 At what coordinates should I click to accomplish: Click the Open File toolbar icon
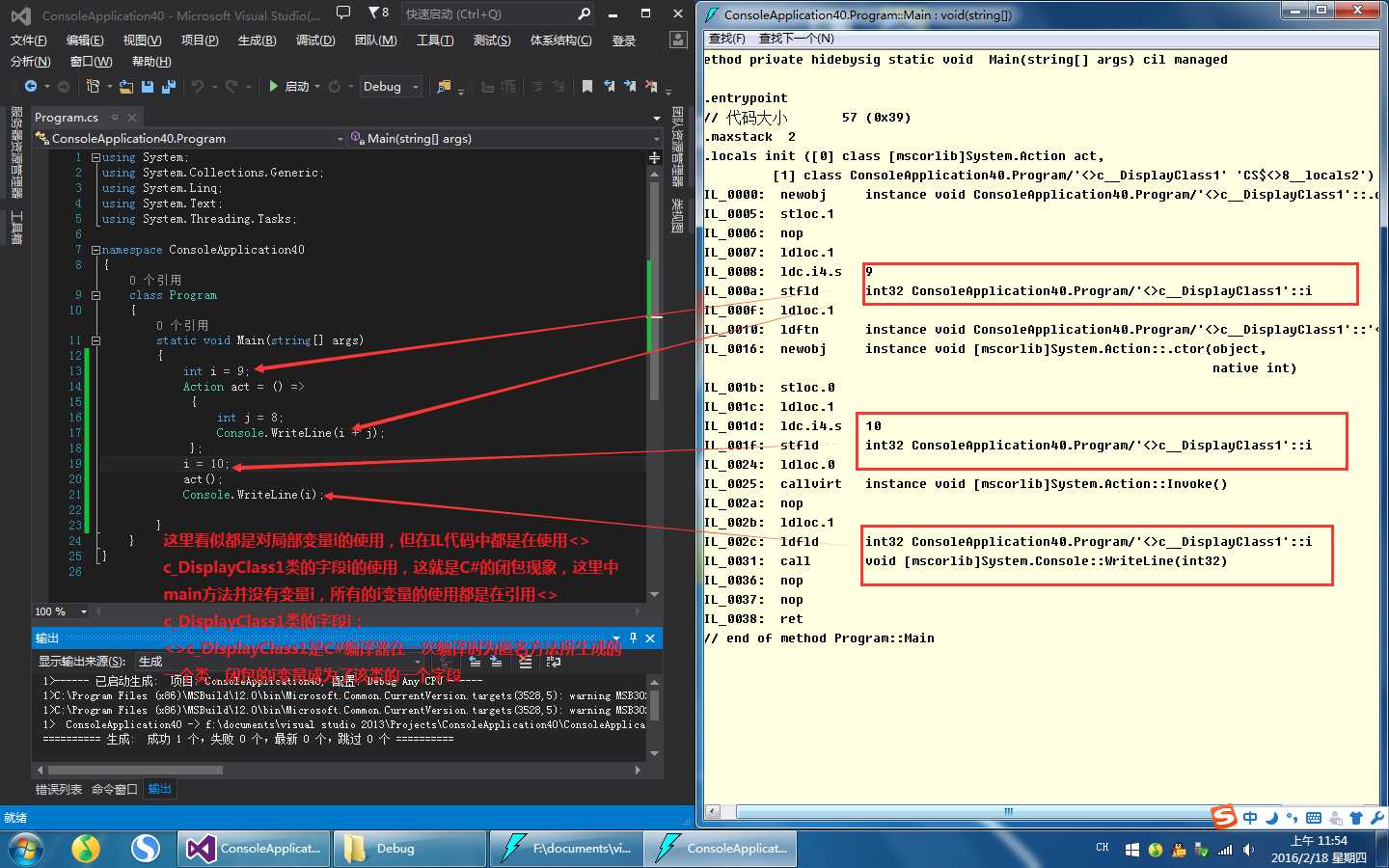point(126,87)
